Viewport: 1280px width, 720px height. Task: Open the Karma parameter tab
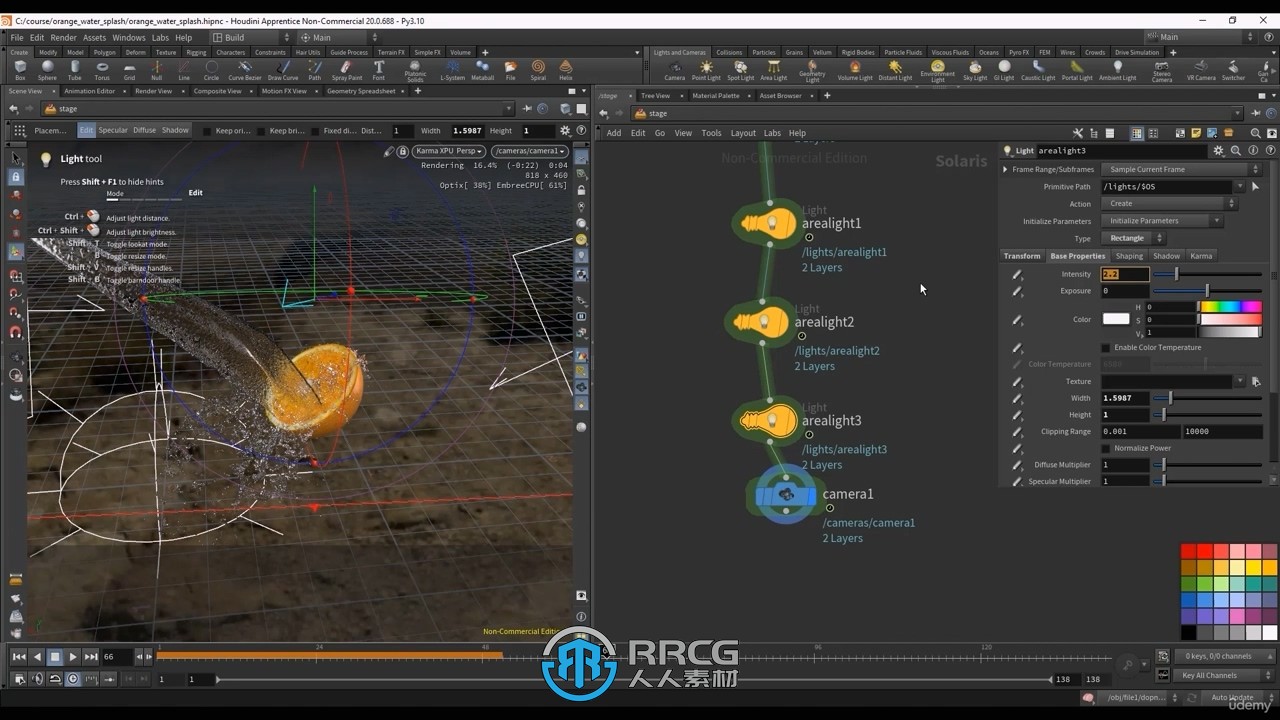coord(1201,256)
